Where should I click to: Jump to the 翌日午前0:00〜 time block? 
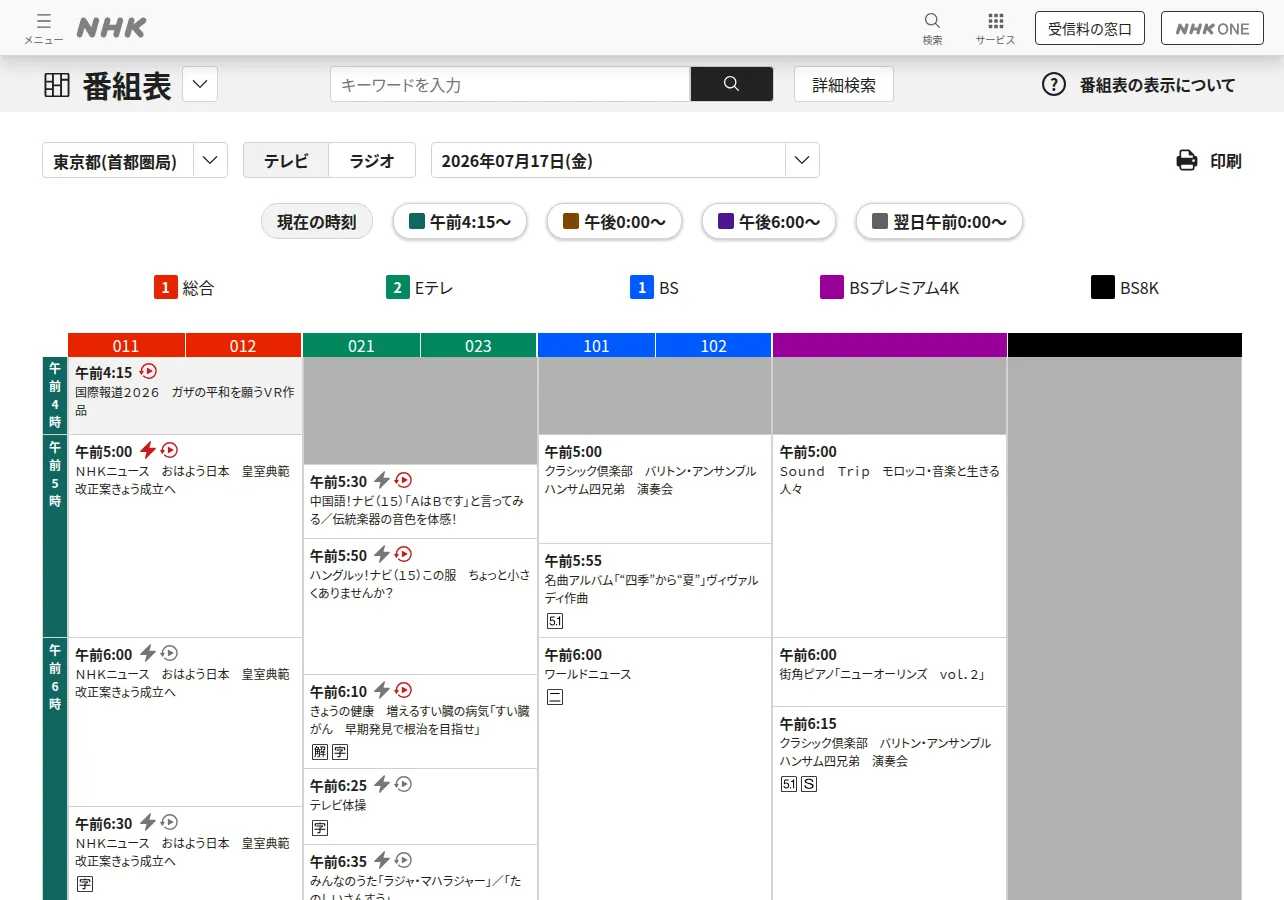coord(939,222)
